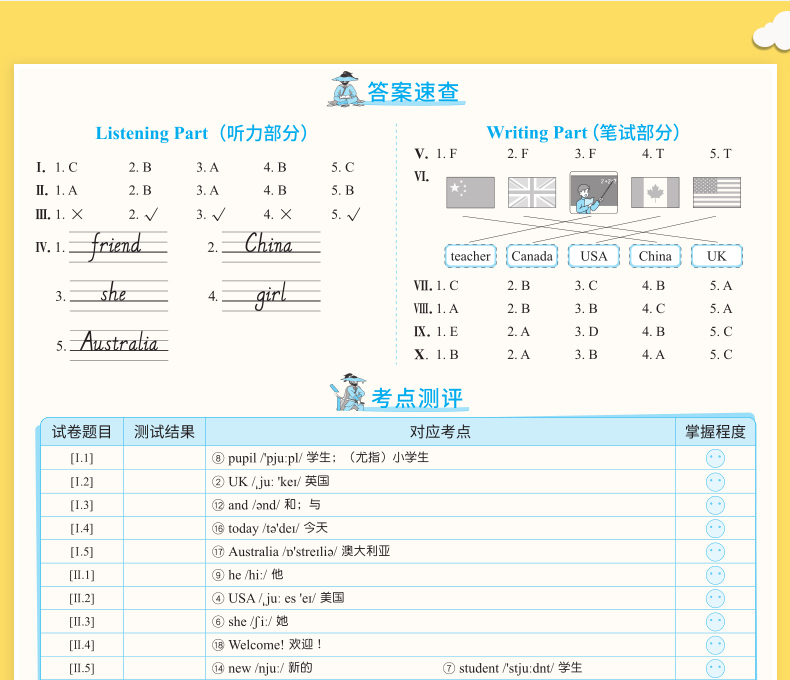This screenshot has height=680, width=790.
Task: Click the handwritten answer 'Australia'
Action: (119, 342)
